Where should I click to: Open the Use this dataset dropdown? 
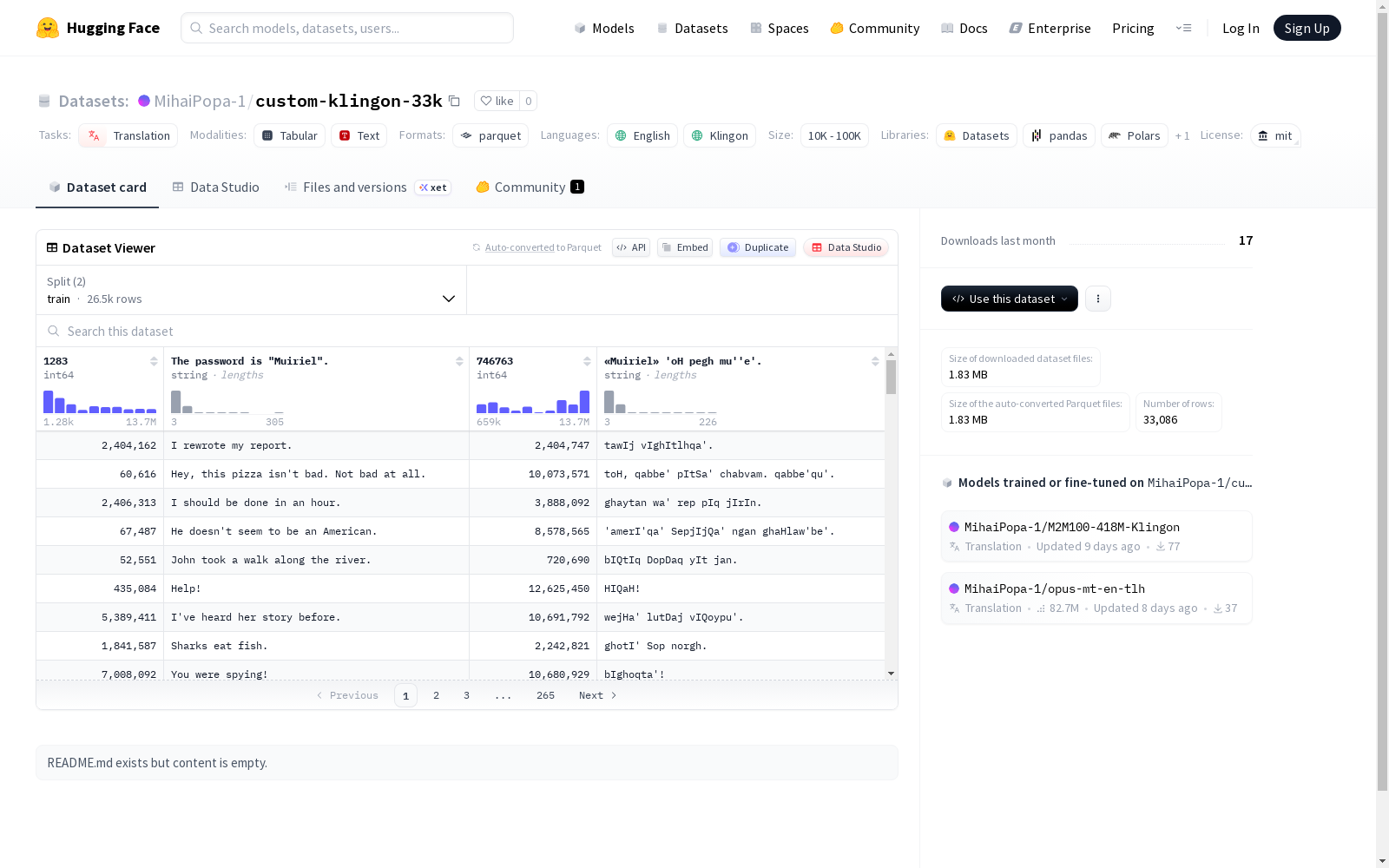pyautogui.click(x=1010, y=299)
